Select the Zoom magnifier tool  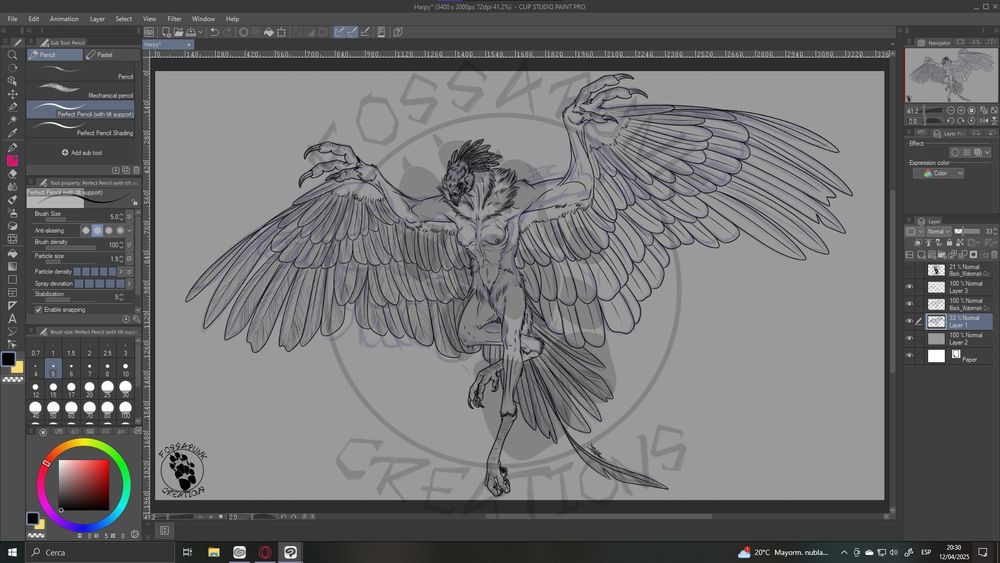point(12,55)
